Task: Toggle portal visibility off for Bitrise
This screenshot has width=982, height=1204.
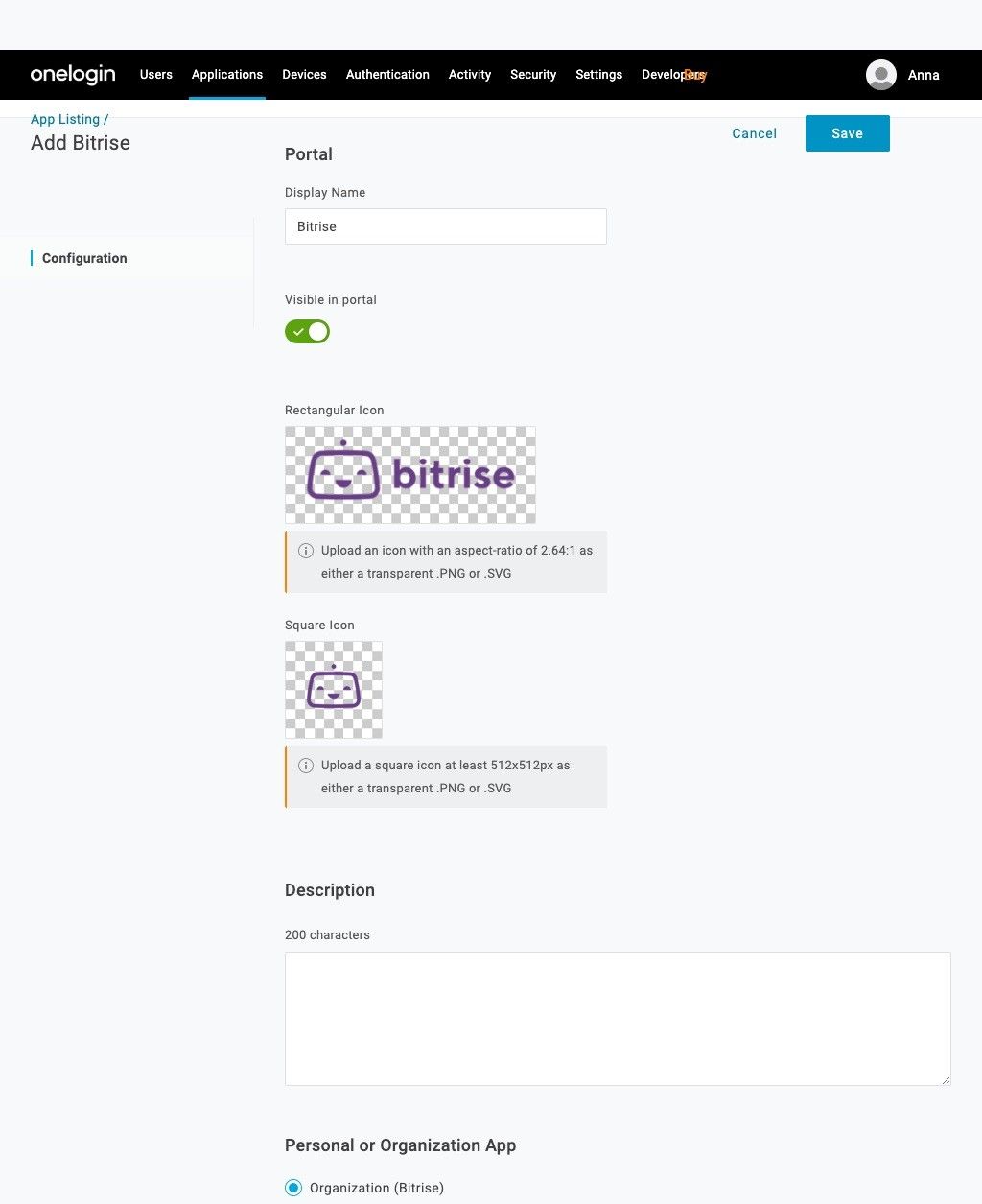Action: (x=307, y=331)
